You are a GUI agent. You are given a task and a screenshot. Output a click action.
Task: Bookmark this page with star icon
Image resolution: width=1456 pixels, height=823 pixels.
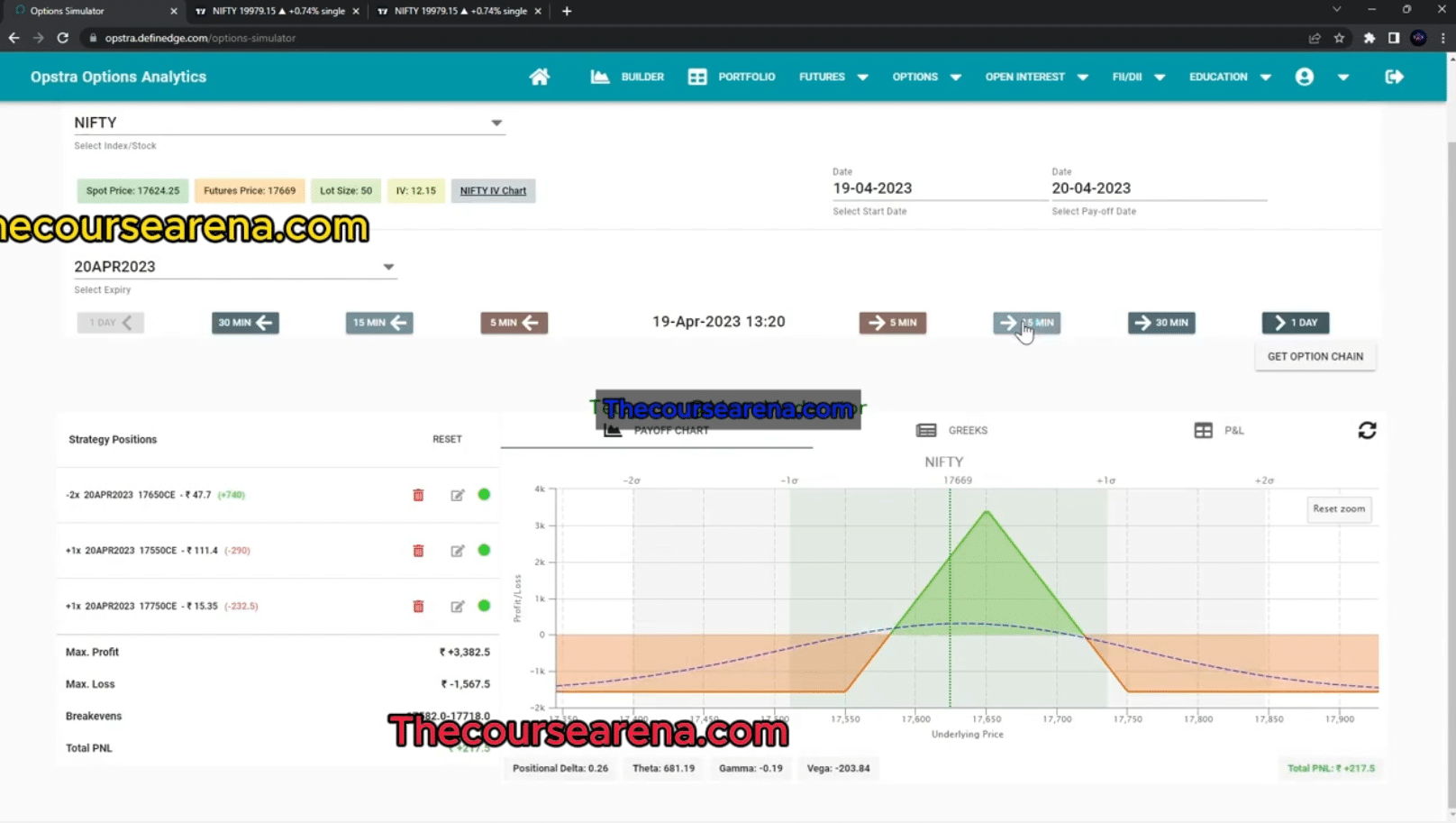tap(1339, 38)
